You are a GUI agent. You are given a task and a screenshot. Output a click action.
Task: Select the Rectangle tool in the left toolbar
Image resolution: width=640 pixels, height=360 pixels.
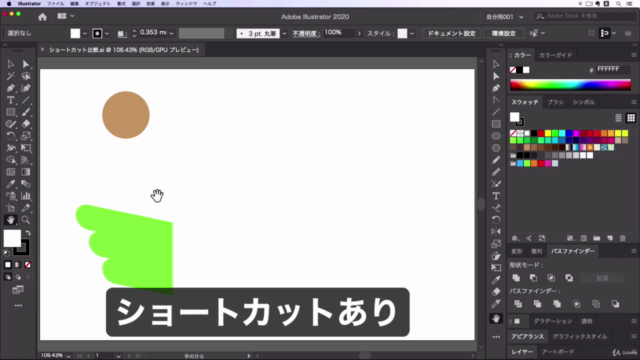(x=11, y=112)
